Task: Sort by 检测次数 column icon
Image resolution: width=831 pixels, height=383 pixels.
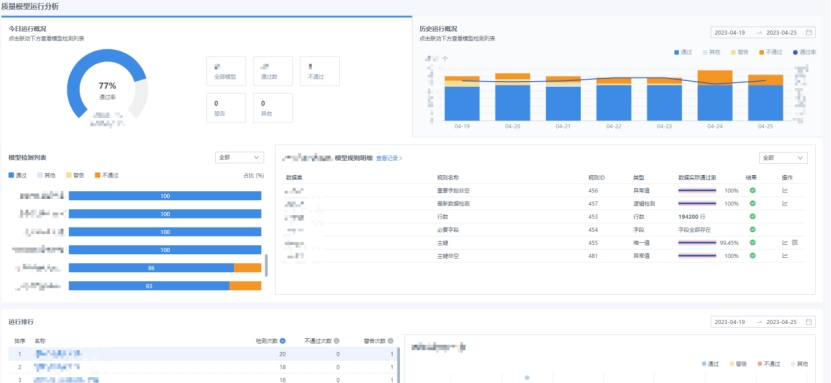Action: coord(282,341)
